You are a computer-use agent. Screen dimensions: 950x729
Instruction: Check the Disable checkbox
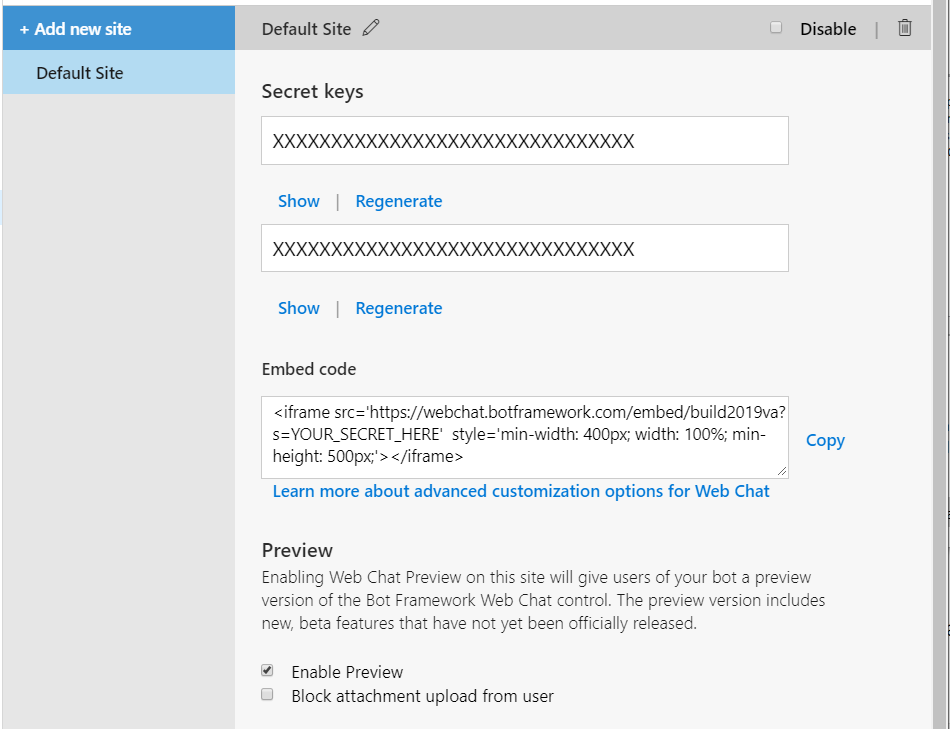tap(776, 28)
